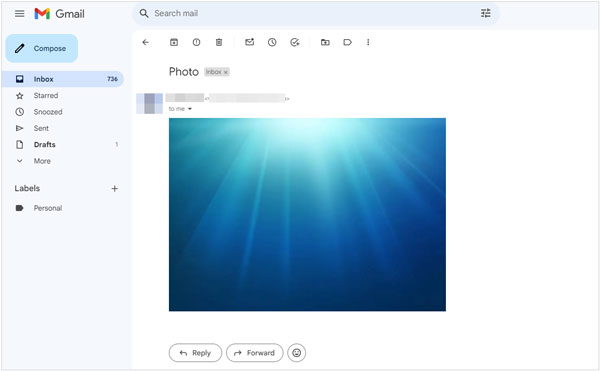This screenshot has width=600, height=371.
Task: Snooze this email with clock icon
Action: click(272, 42)
